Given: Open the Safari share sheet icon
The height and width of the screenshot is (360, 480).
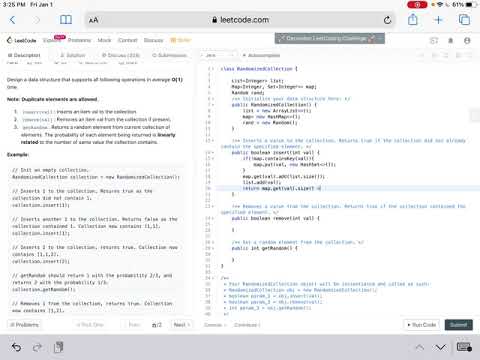Looking at the screenshot, I should click(413, 19).
